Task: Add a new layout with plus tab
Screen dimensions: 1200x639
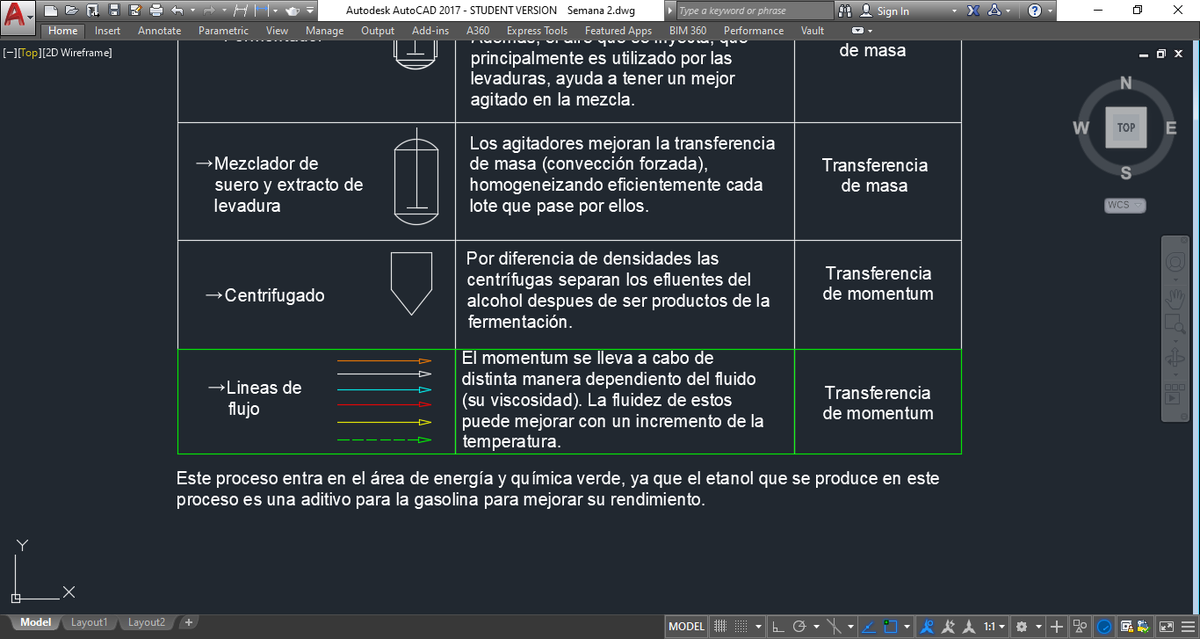Action: 187,622
